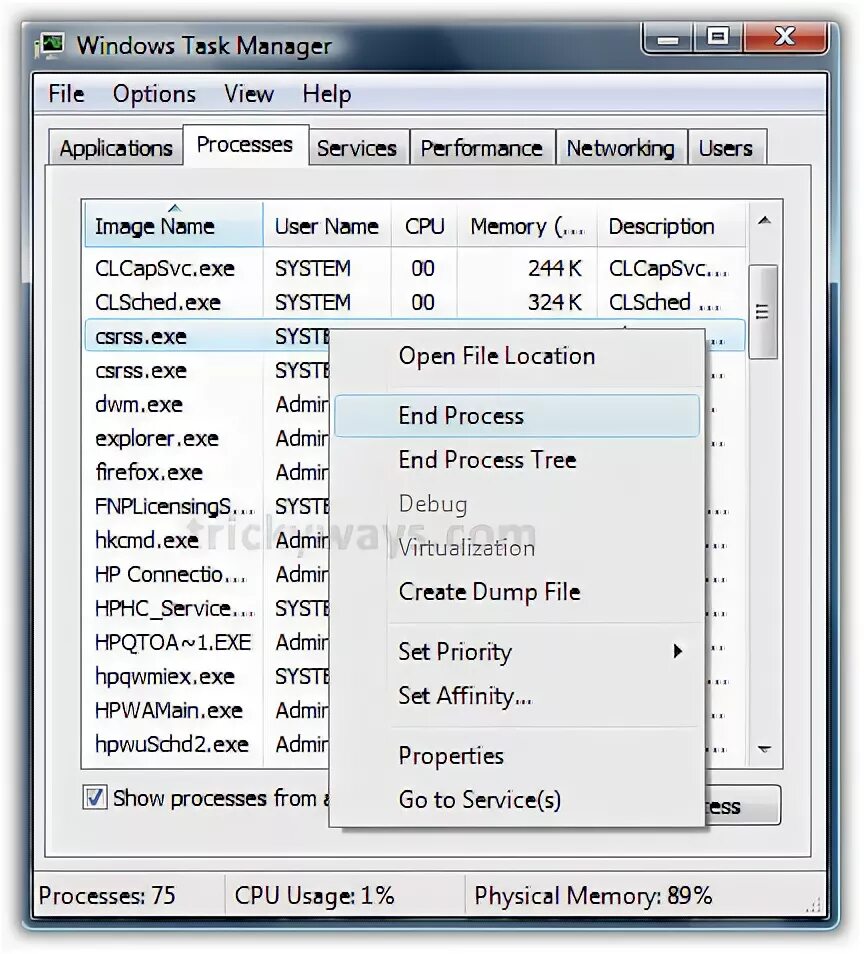Select the FNPLicensingS... process
Viewport: 864px width, 954px height.
[x=207, y=506]
